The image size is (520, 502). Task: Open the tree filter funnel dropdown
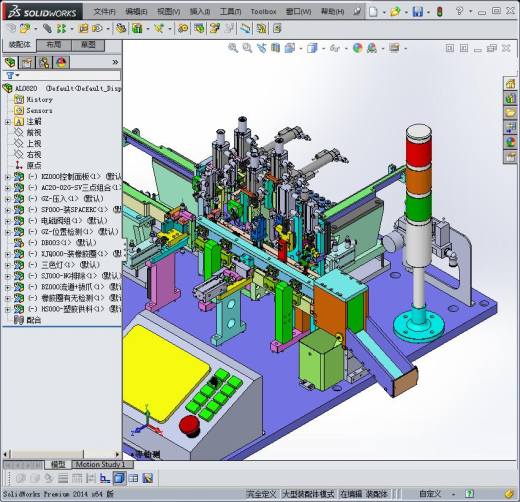(x=12, y=75)
